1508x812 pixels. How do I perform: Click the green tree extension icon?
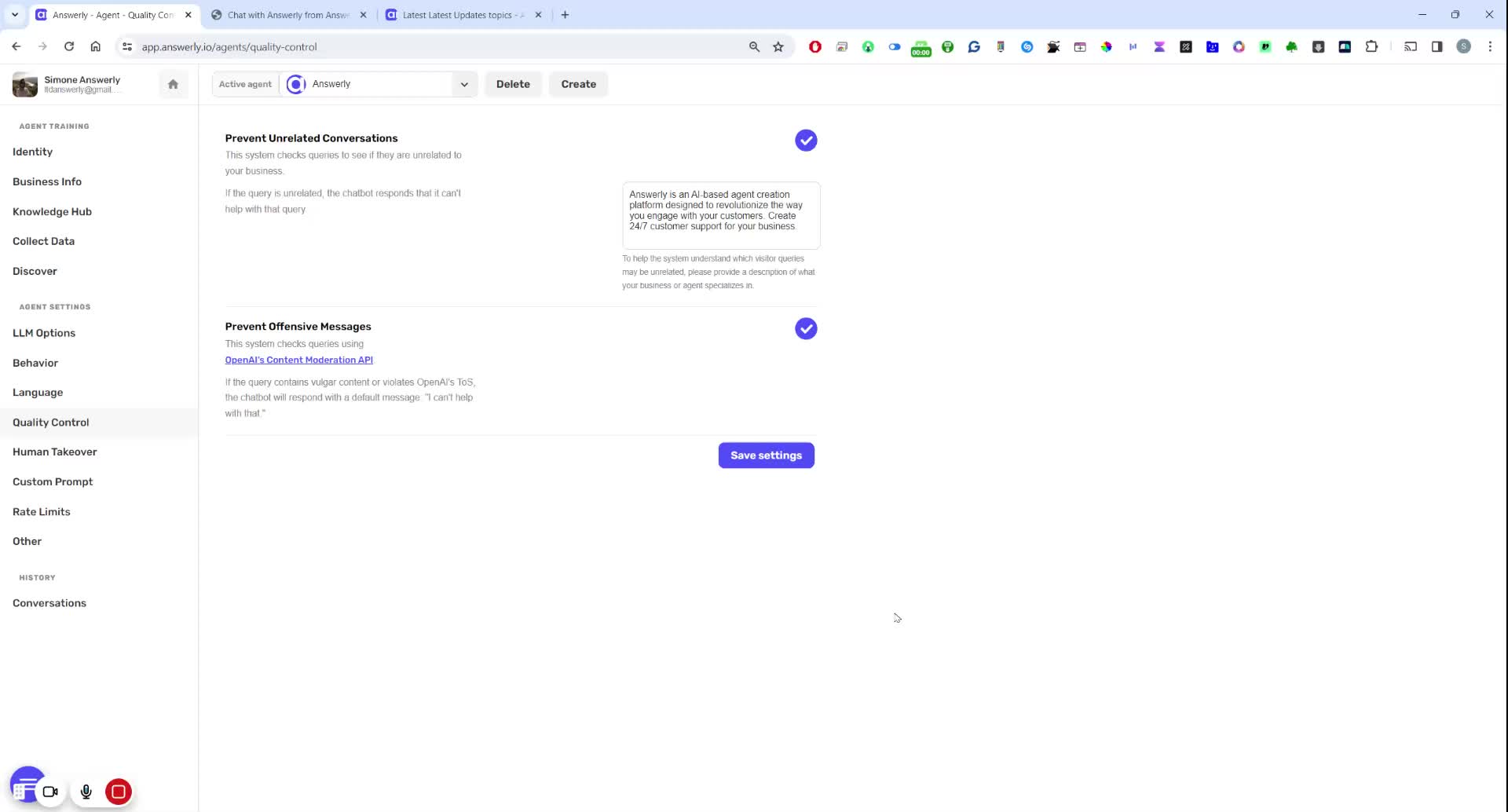[1291, 47]
